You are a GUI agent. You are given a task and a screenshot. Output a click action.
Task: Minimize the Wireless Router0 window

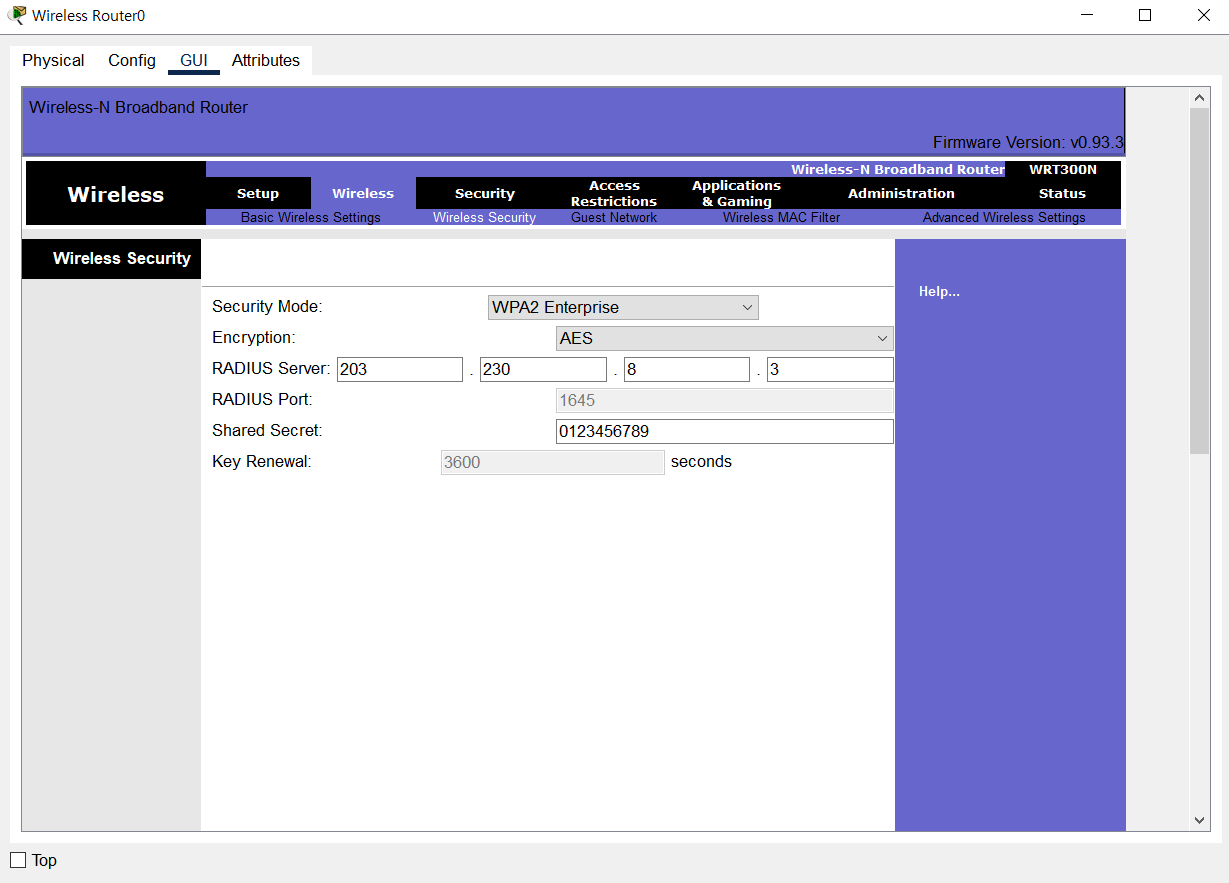point(1086,15)
